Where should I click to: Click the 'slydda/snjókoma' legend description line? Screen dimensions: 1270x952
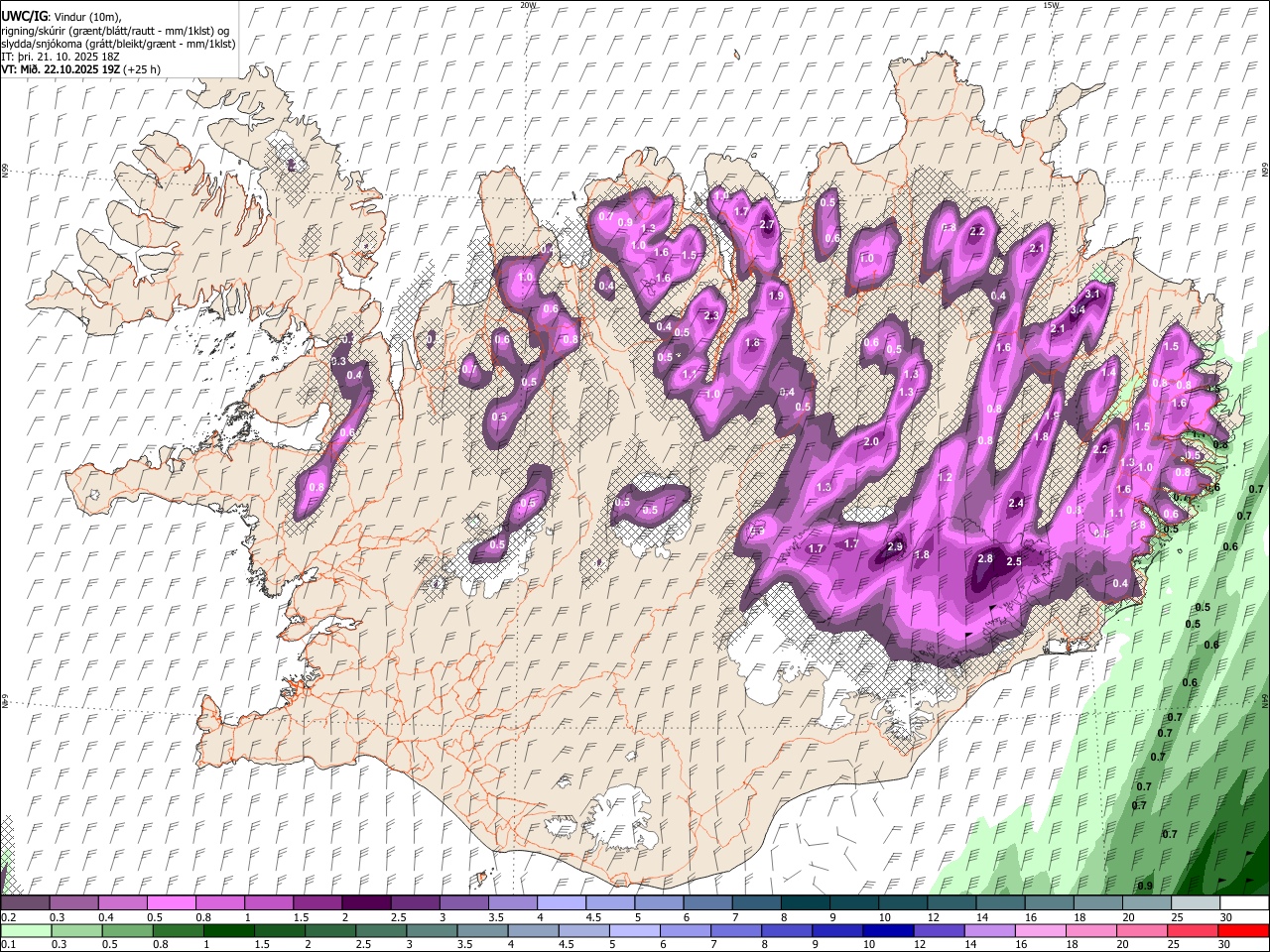tap(118, 44)
